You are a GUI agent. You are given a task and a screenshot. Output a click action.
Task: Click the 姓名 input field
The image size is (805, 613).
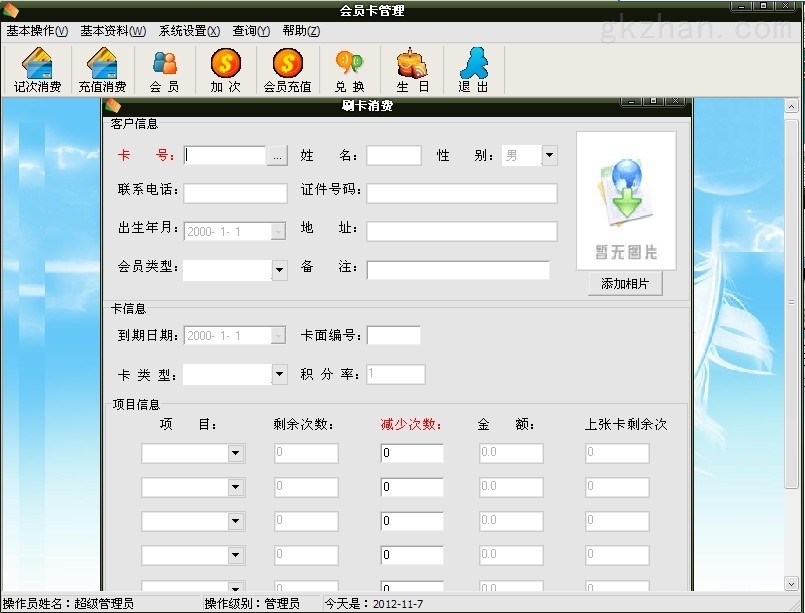(x=394, y=156)
